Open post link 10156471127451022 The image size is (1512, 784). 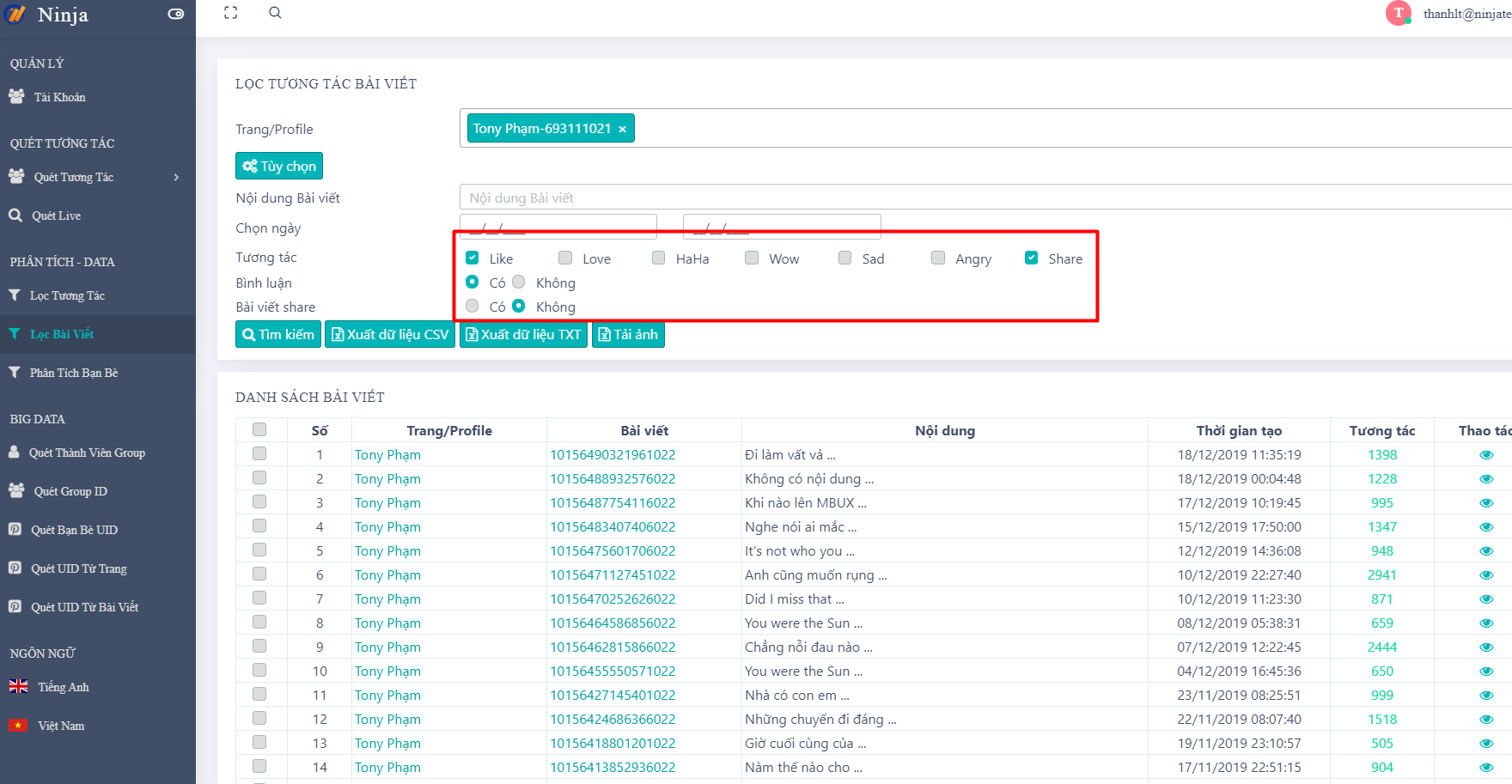613,574
